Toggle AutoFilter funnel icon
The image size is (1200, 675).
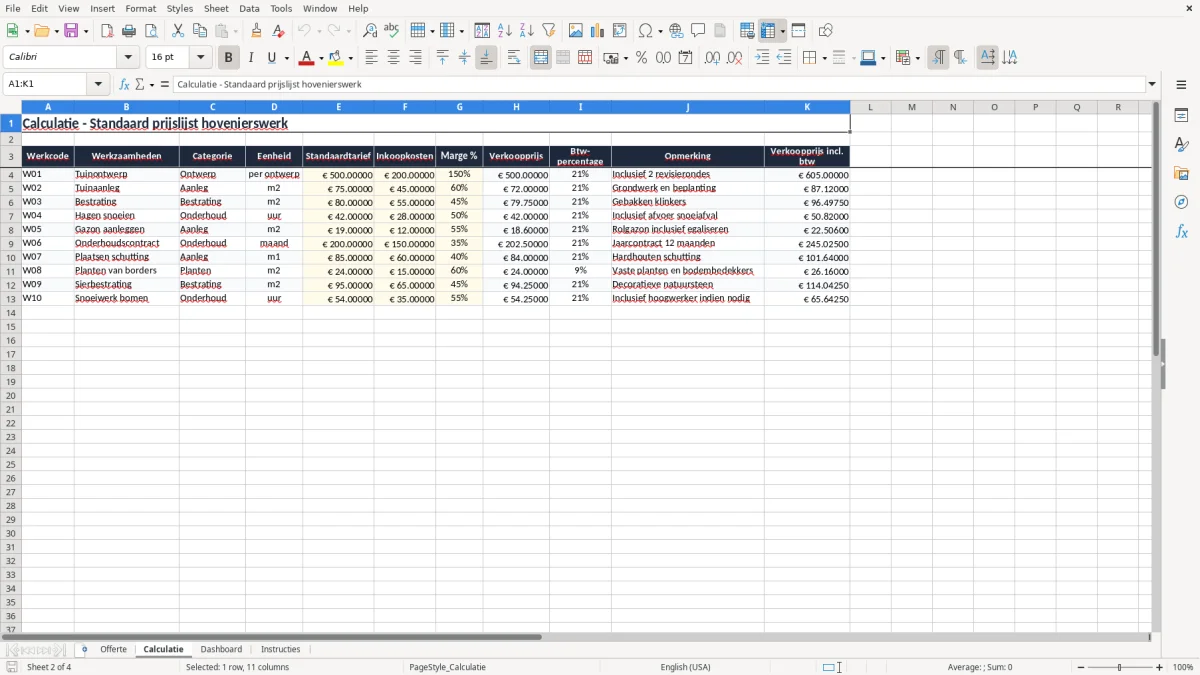[548, 31]
